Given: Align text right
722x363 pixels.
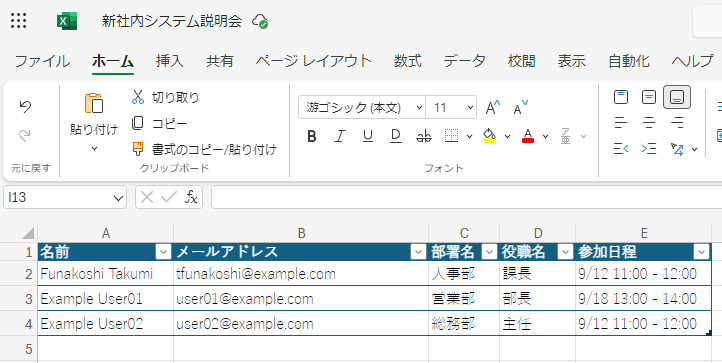Looking at the screenshot, I should pyautogui.click(x=677, y=123).
